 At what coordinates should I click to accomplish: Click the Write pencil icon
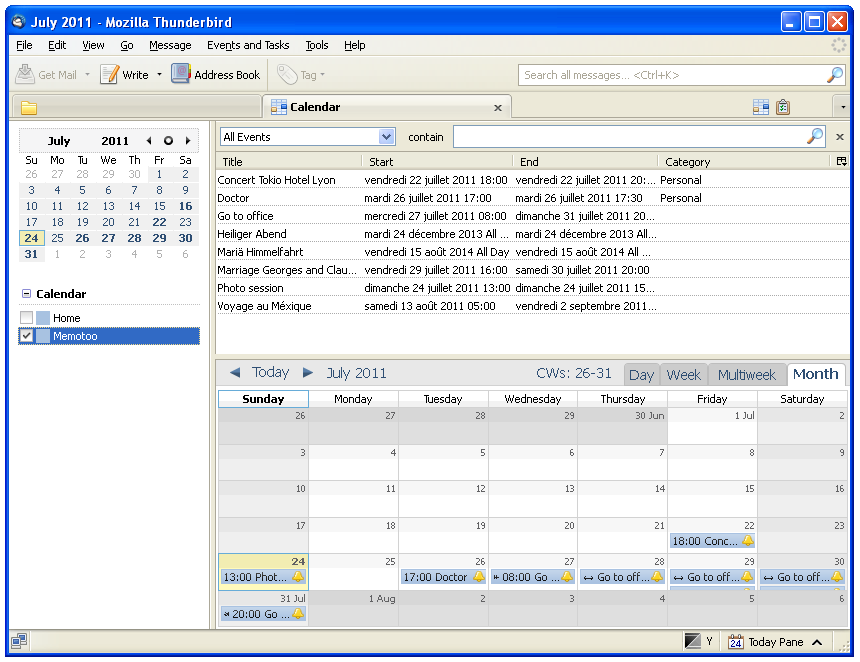[109, 74]
